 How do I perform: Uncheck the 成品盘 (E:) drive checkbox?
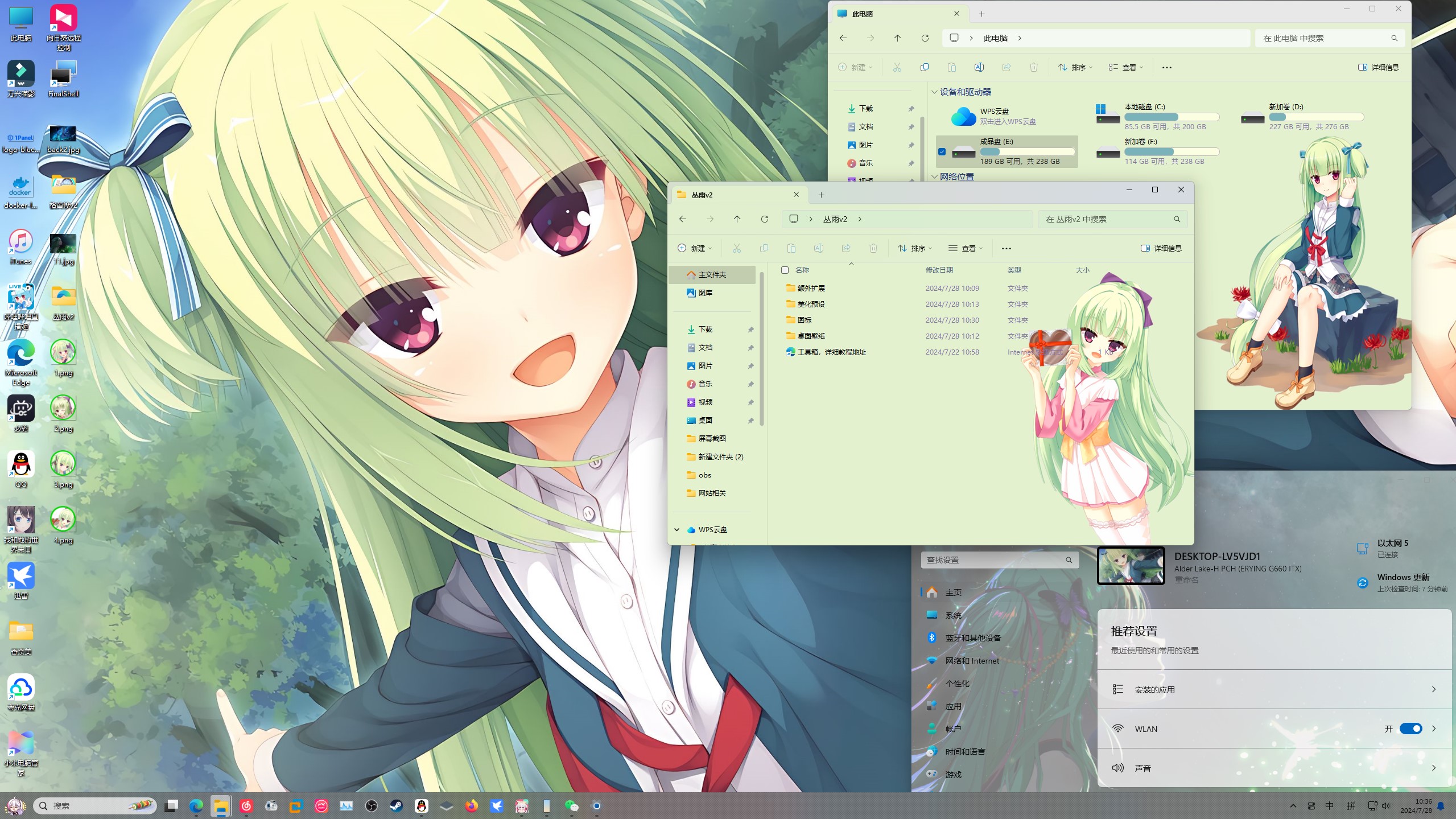(942, 151)
